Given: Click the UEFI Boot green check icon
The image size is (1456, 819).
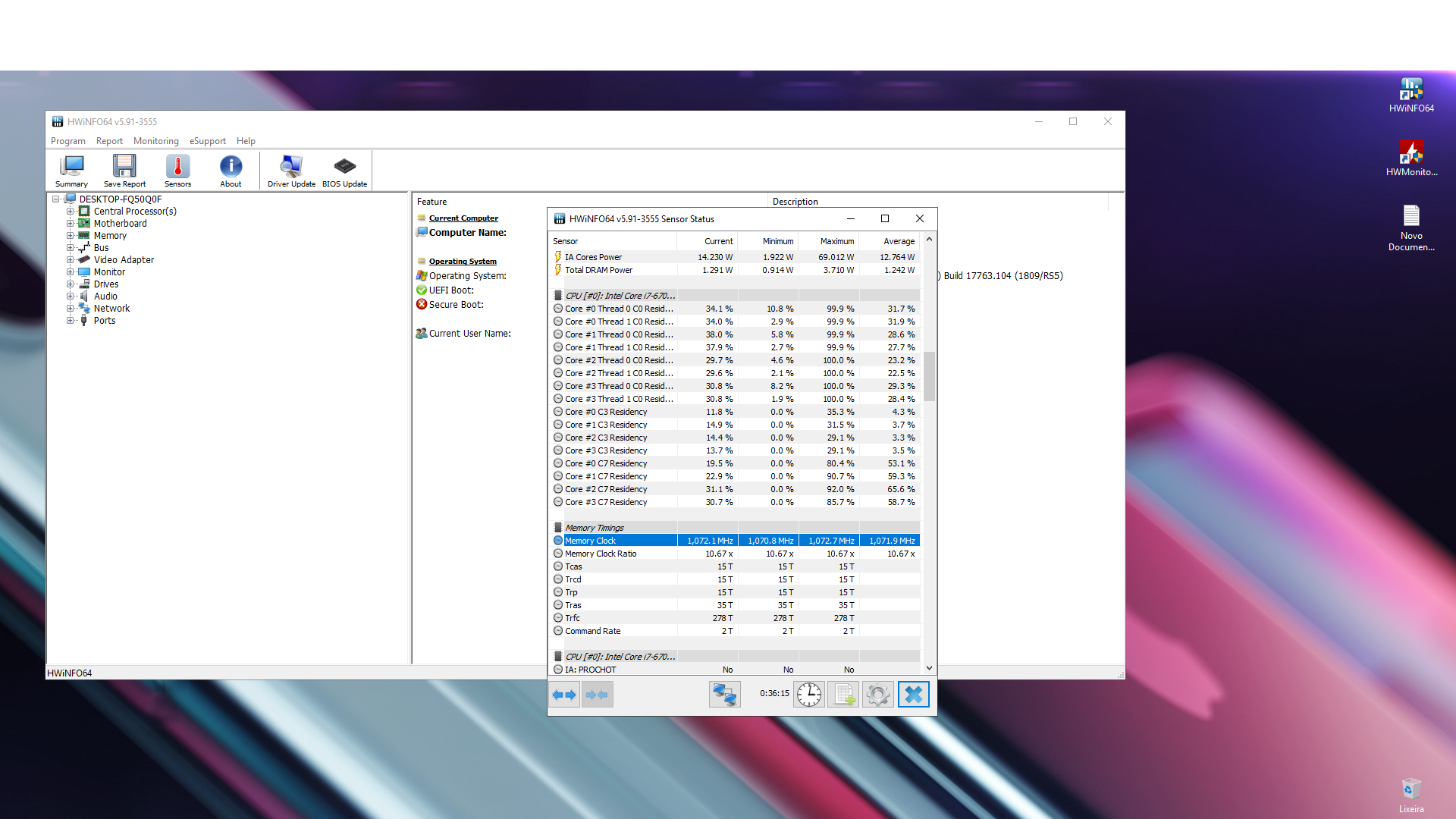Looking at the screenshot, I should pos(422,290).
